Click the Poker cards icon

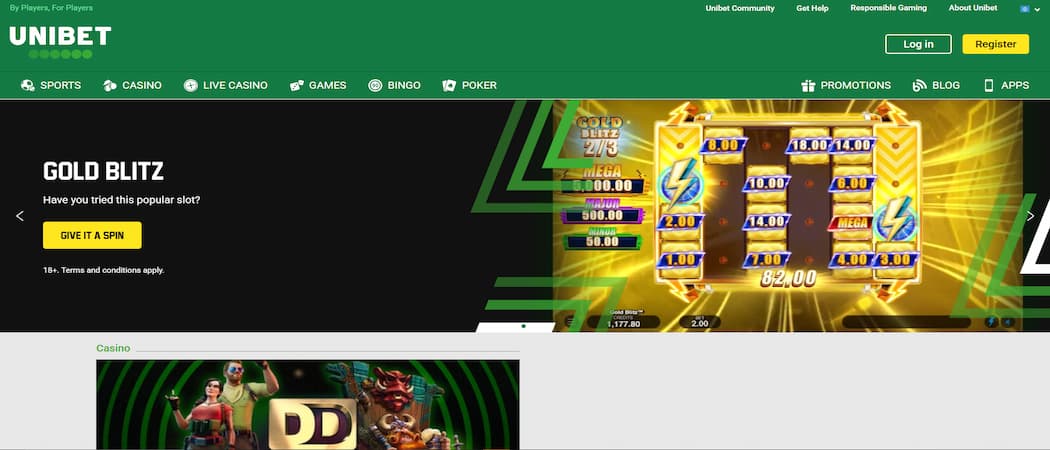click(449, 86)
